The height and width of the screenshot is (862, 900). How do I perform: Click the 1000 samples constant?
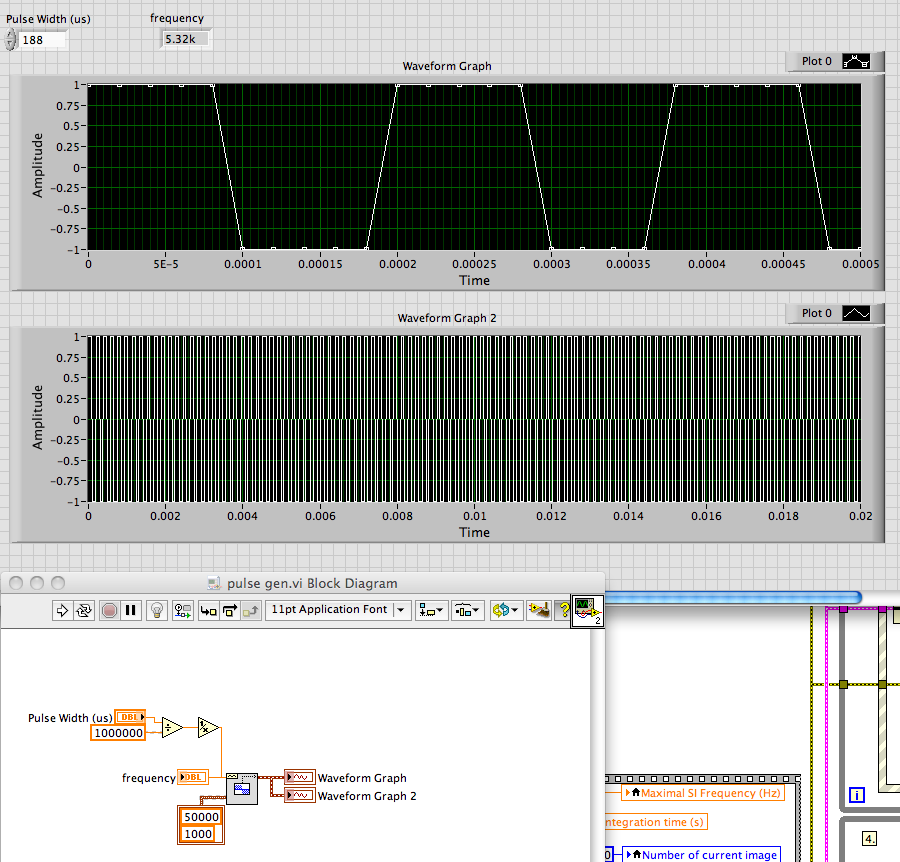[x=198, y=834]
